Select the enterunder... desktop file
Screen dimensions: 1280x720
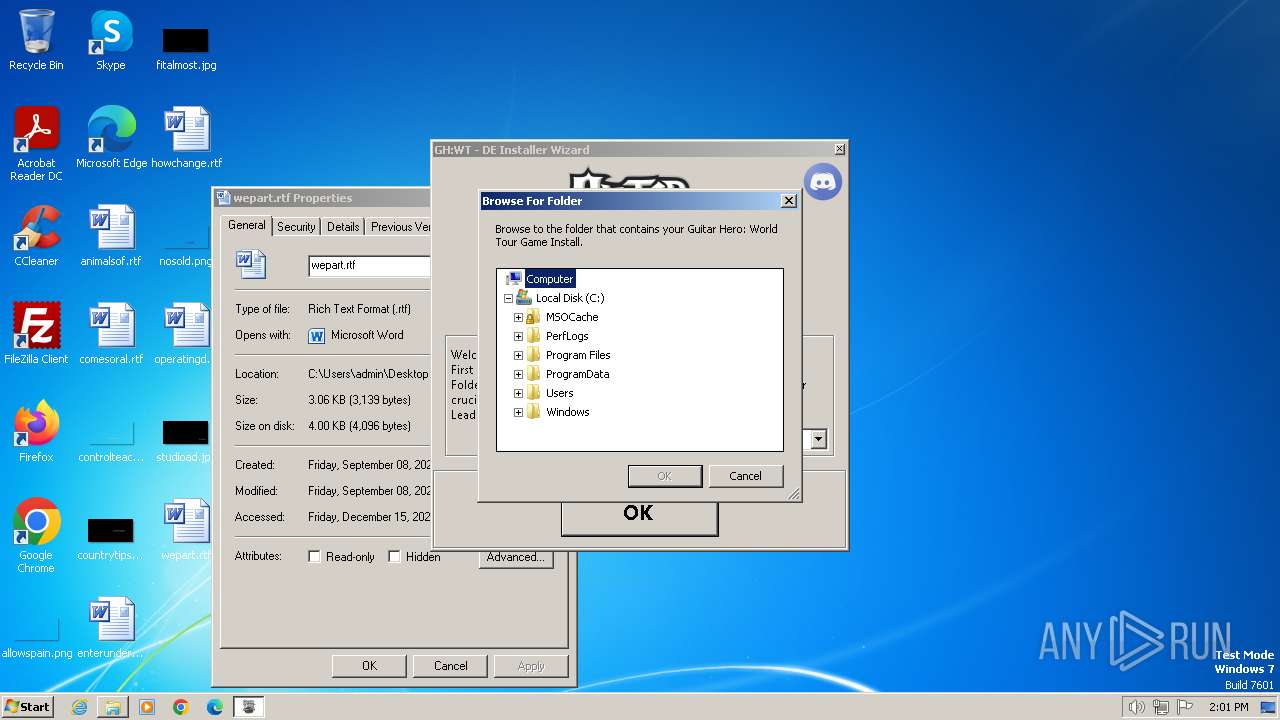pyautogui.click(x=110, y=628)
